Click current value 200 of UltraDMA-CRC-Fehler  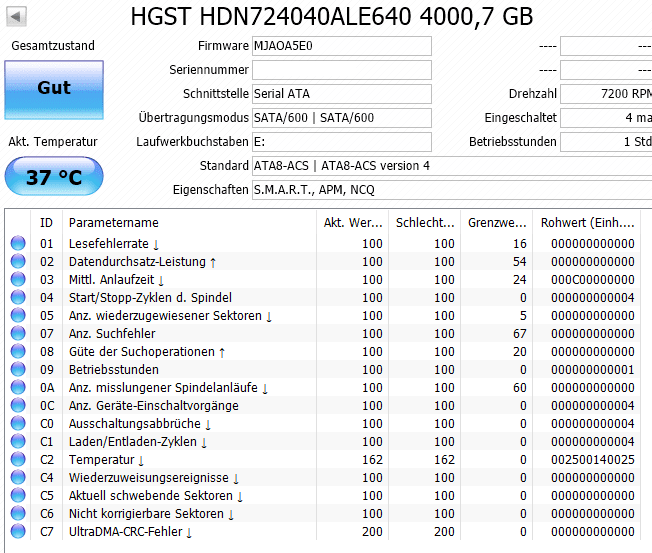coord(372,532)
